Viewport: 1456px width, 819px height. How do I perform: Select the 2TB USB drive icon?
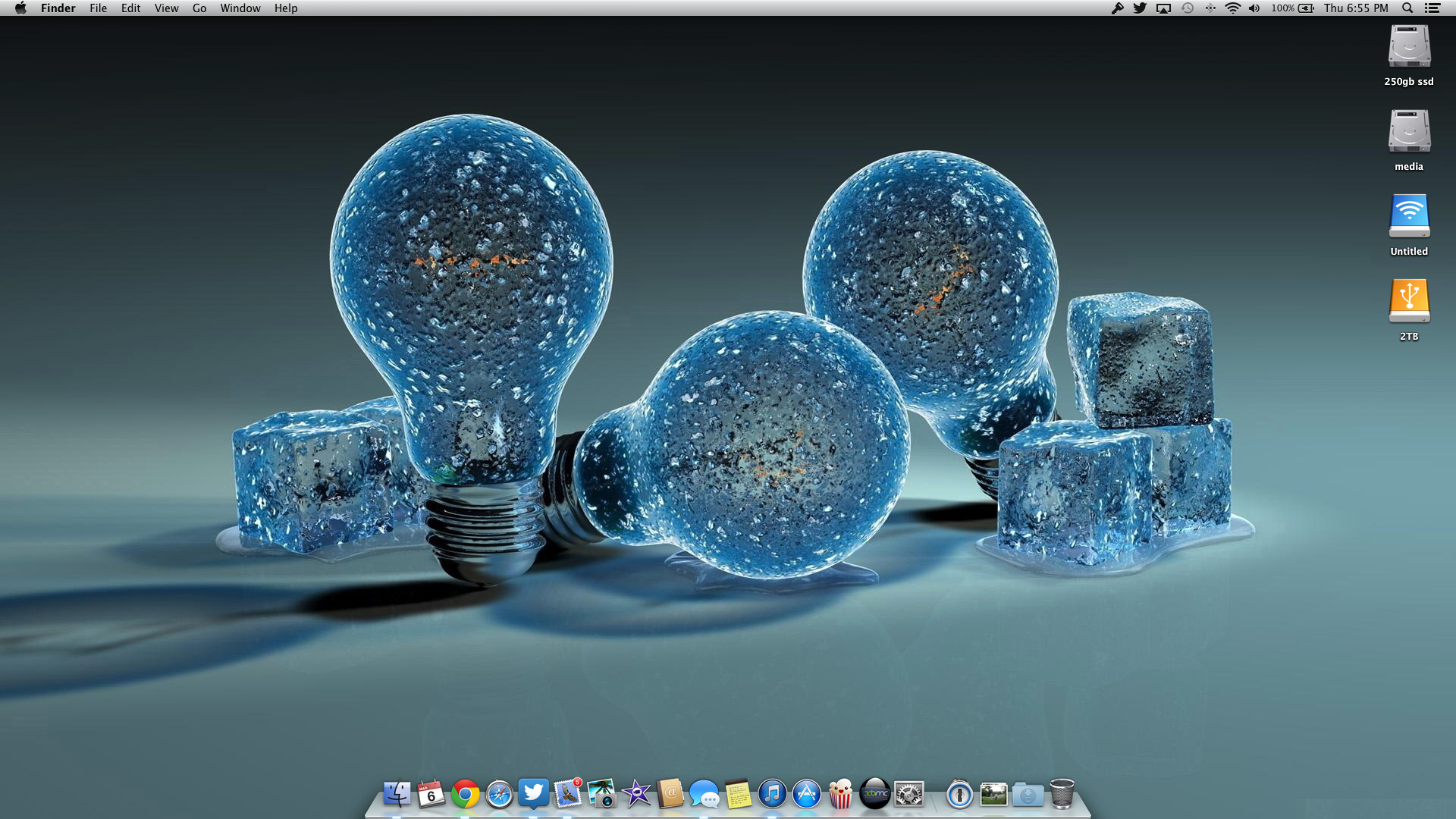click(1409, 301)
